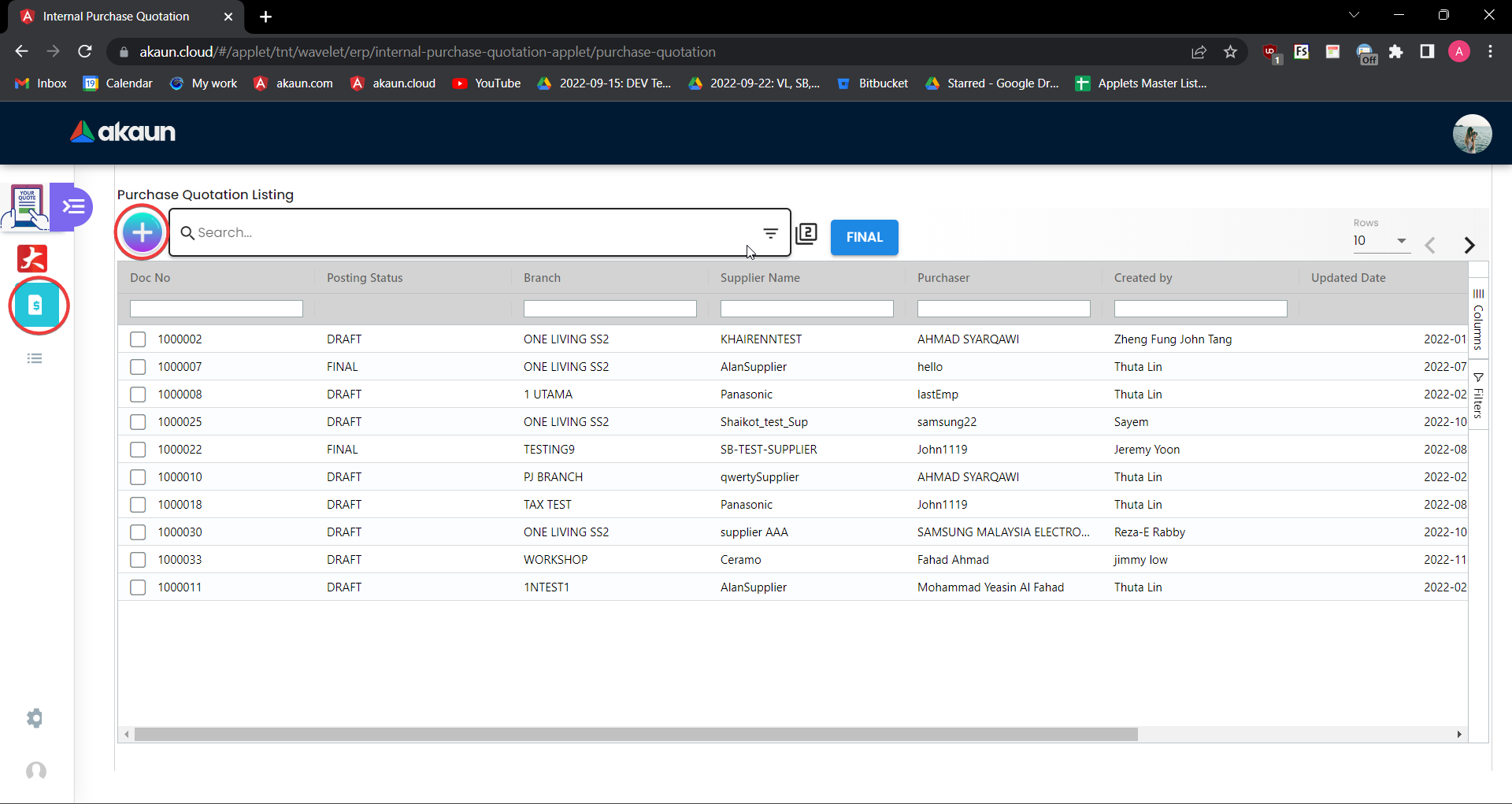Image resolution: width=1512 pixels, height=804 pixels.
Task: Open the settings gear in sidebar
Action: (35, 718)
